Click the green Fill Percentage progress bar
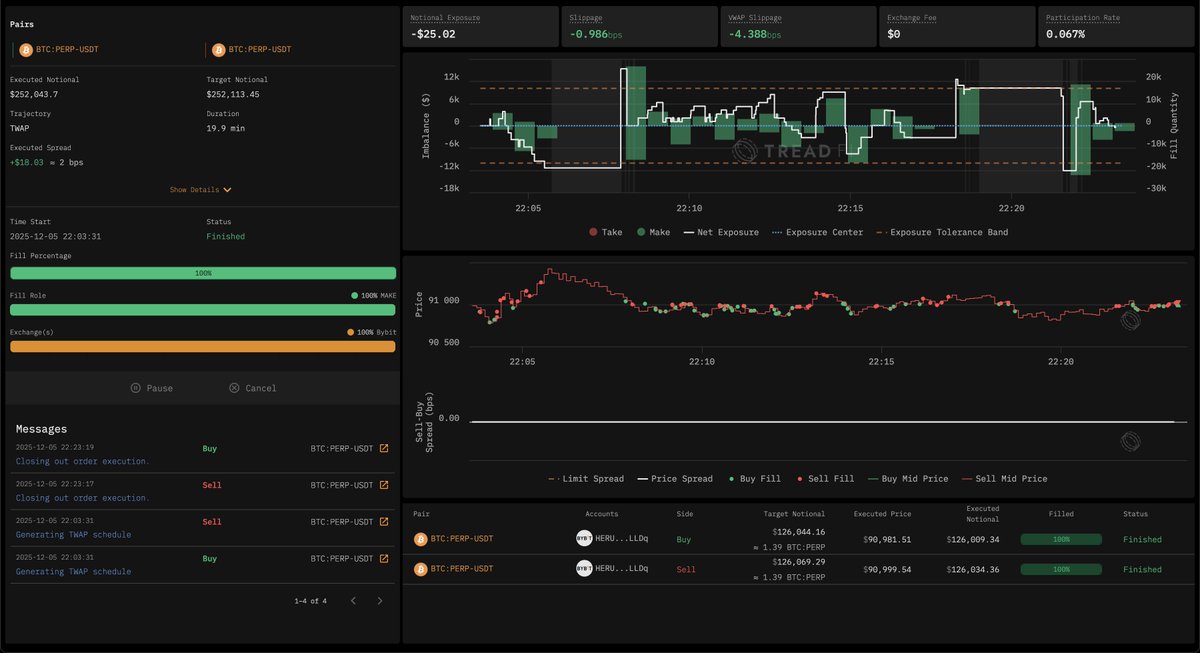Viewport: 1200px width, 653px height. (x=202, y=272)
